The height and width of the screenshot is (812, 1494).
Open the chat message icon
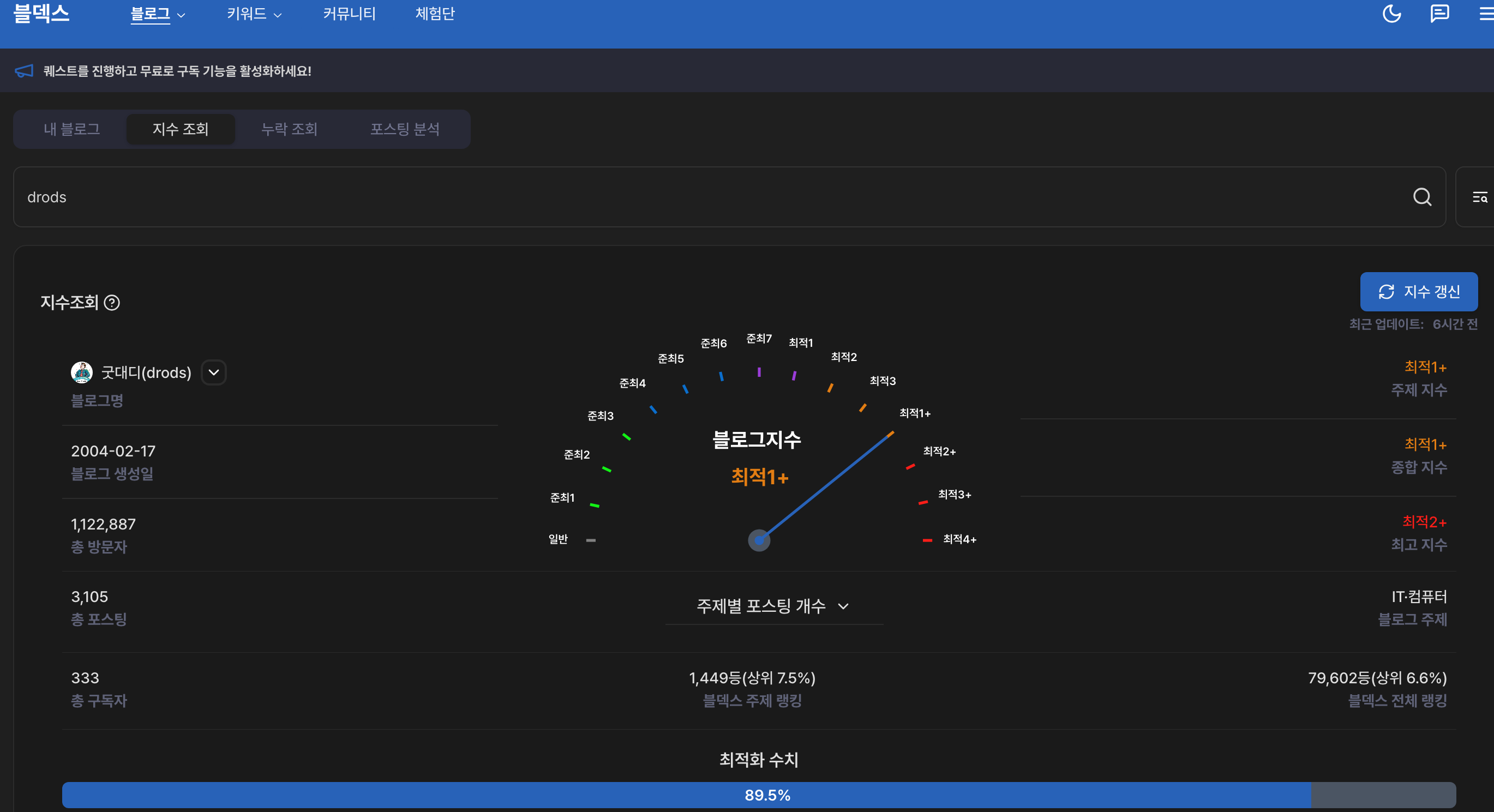coord(1439,13)
